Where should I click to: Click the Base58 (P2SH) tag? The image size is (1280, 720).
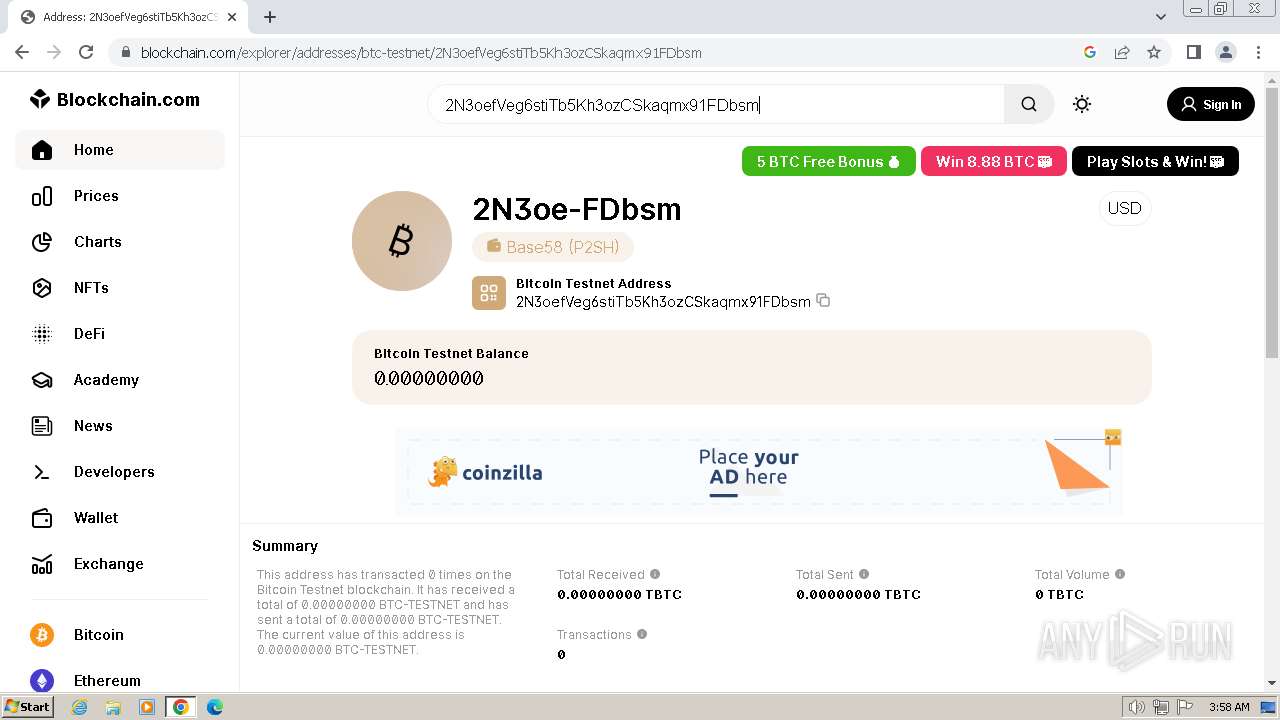tap(553, 247)
